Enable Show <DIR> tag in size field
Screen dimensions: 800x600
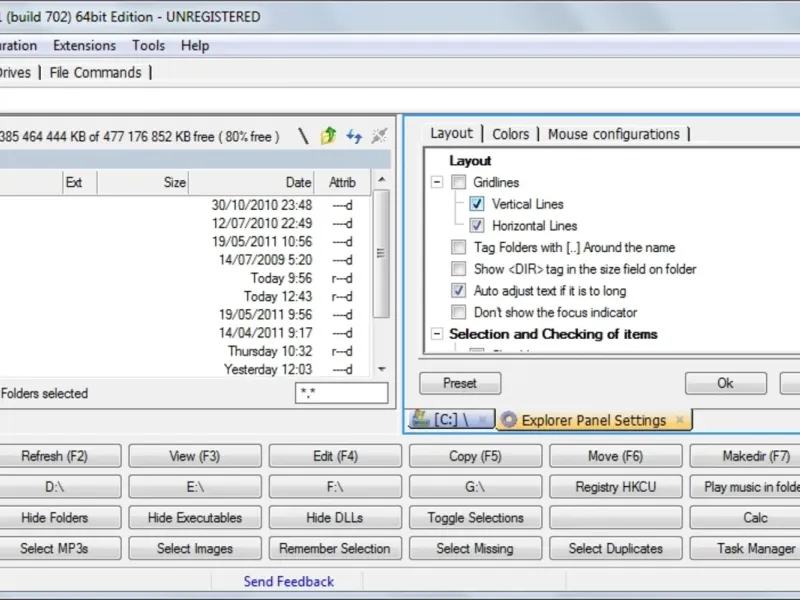(x=459, y=269)
